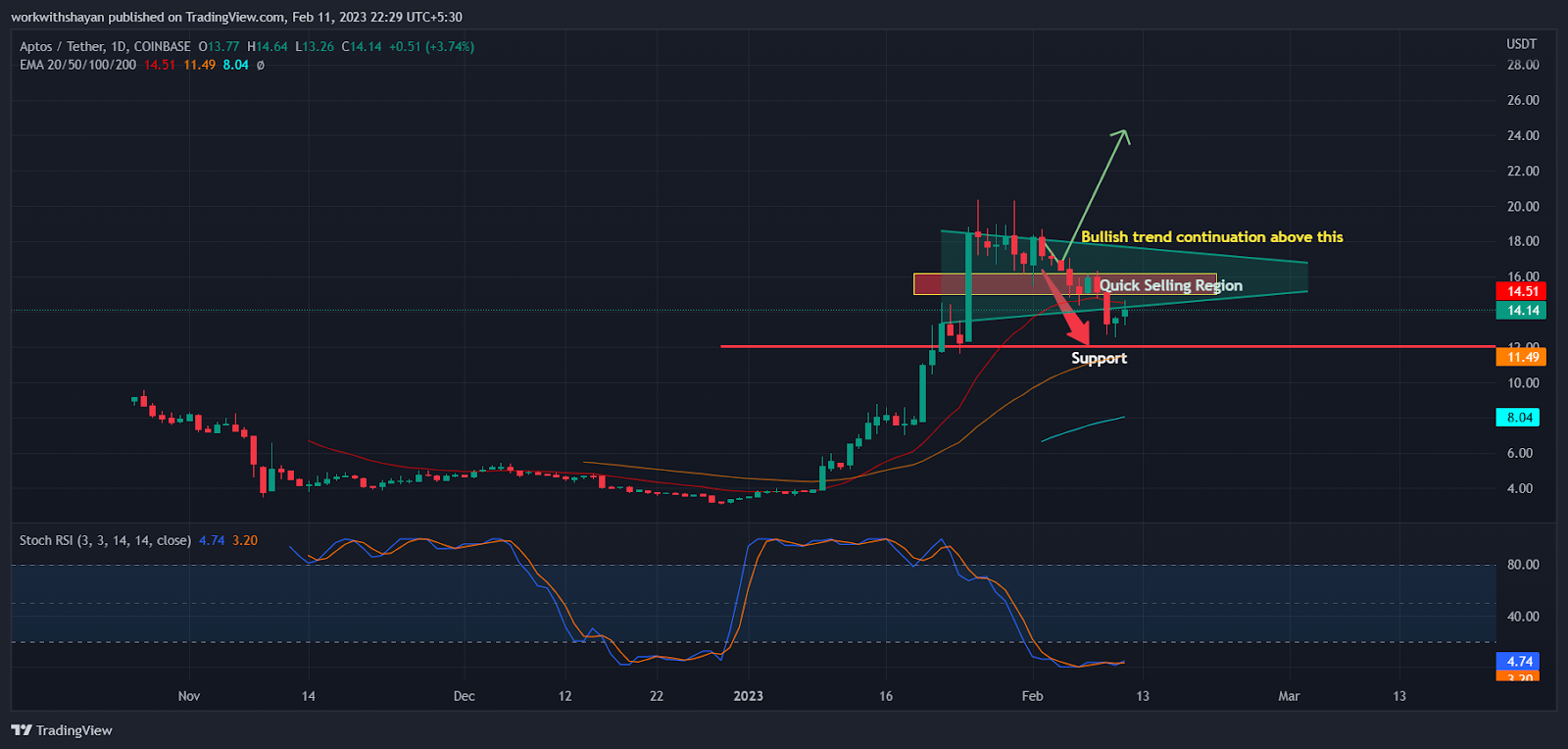Screen dimensions: 1568x749
Task: Click the green upward arrow tip
Action: click(1125, 133)
